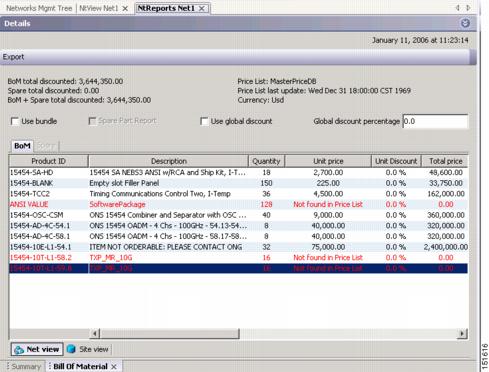Open the Export section
Image resolution: width=489 pixels, height=372 pixels.
pyautogui.click(x=13, y=57)
